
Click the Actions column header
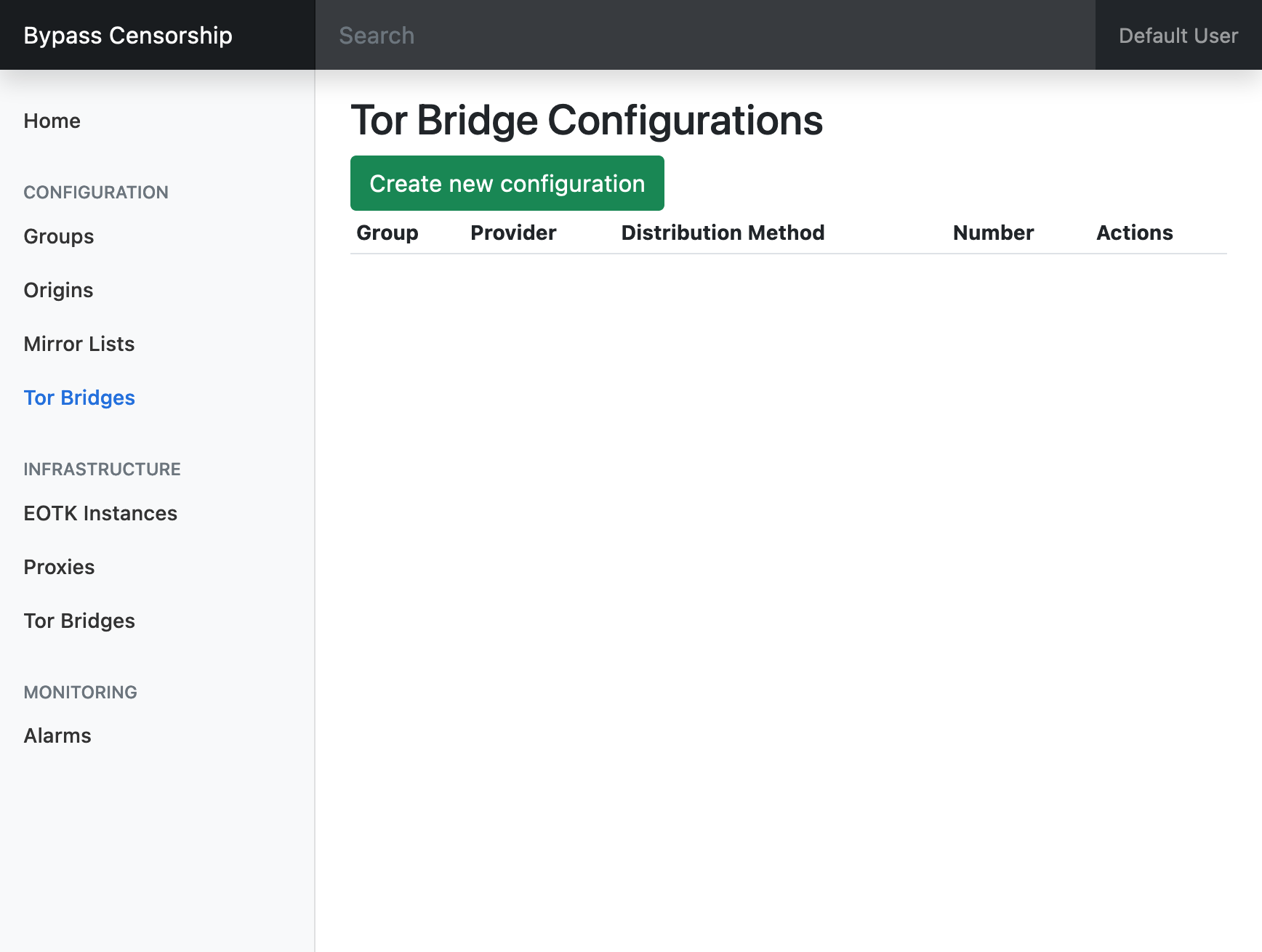[x=1134, y=233]
